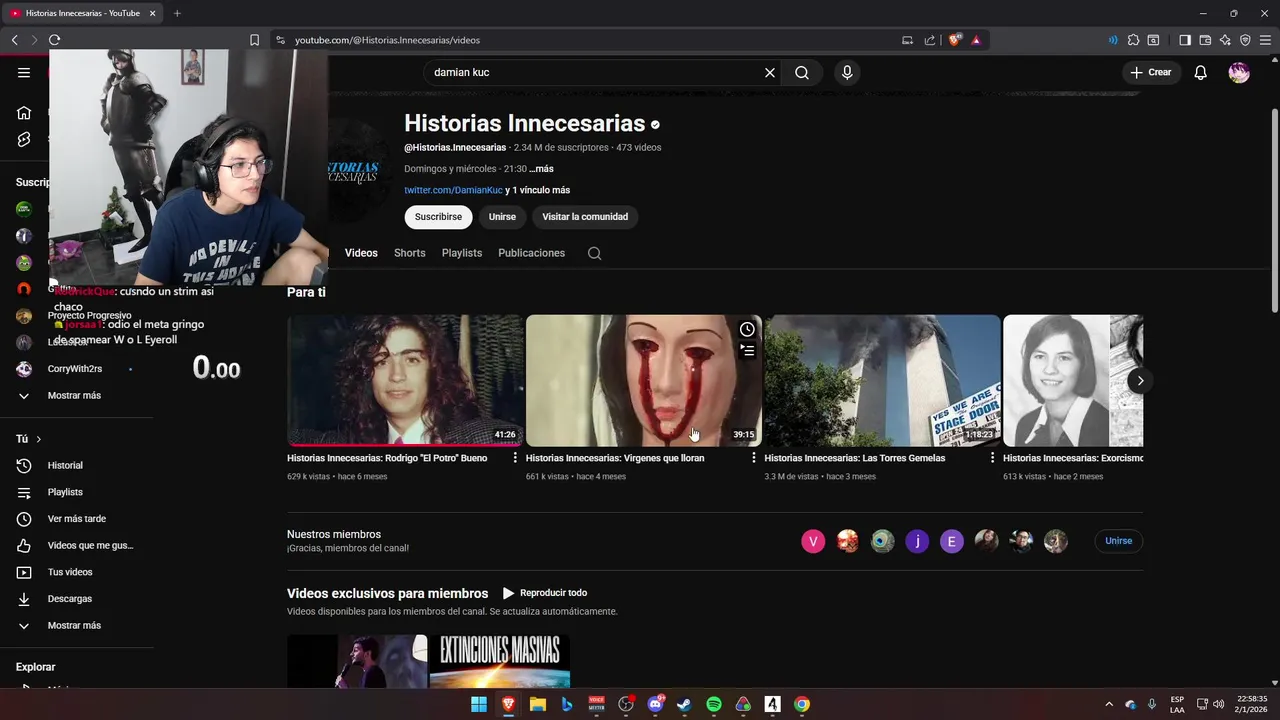Open Discord from the taskbar
The height and width of the screenshot is (720, 1280).
(655, 704)
